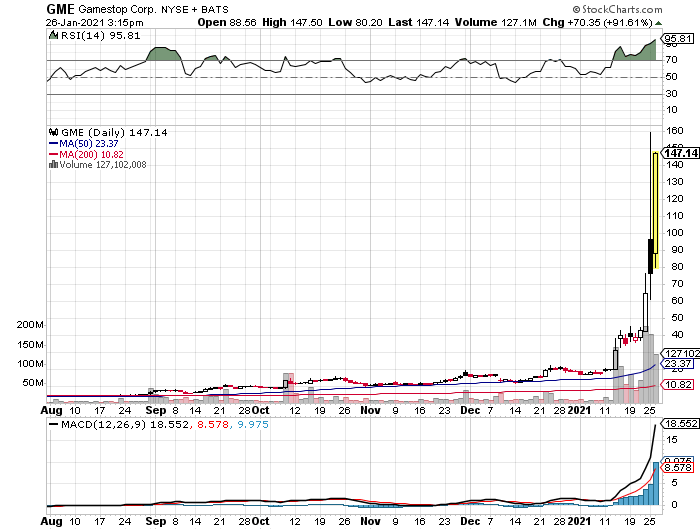Click the MA(50) 23.37 legend entry
700x530 pixels.
89,144
